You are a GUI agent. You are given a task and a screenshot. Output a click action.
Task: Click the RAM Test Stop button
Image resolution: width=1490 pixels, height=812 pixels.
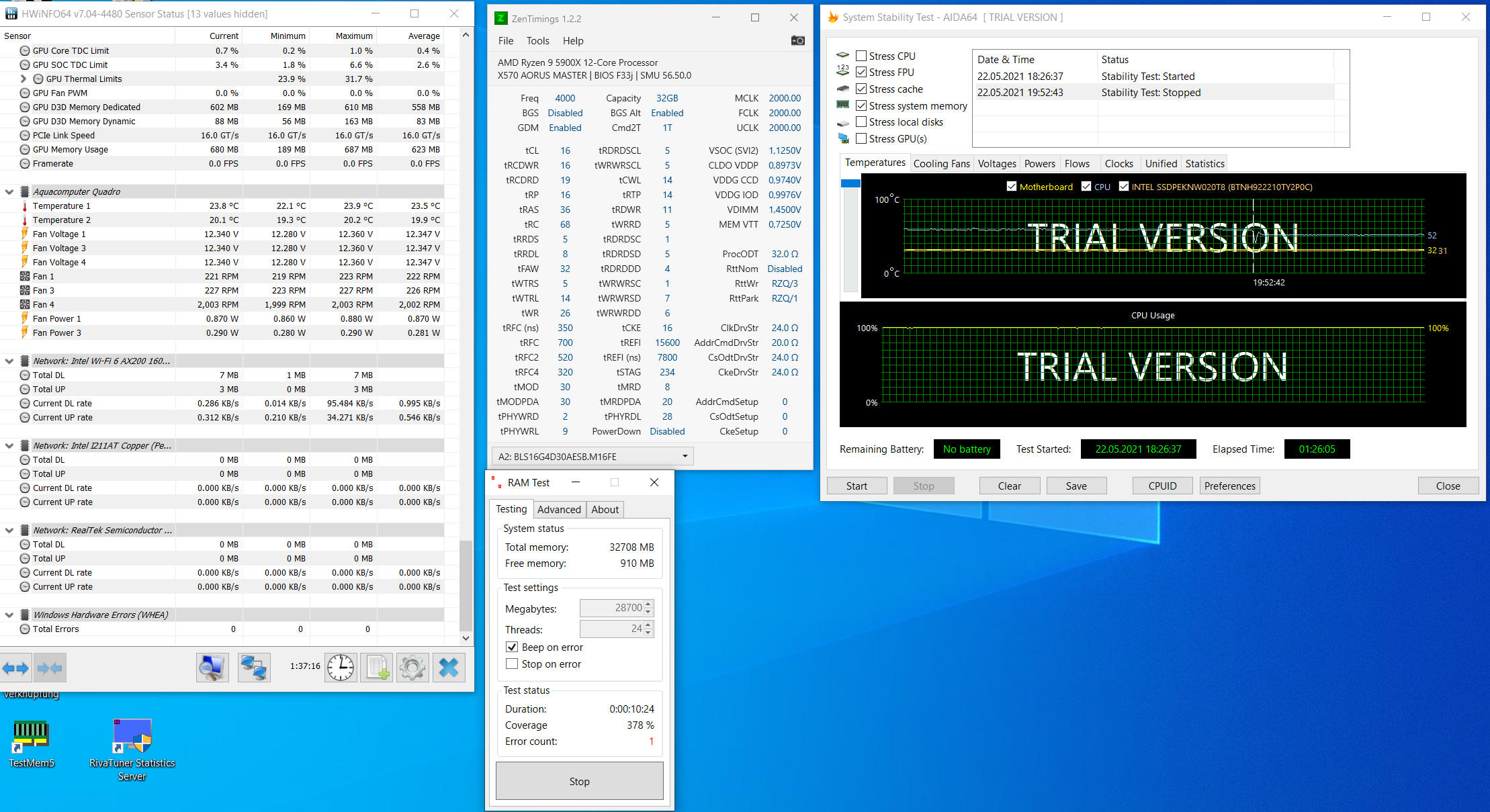click(579, 781)
